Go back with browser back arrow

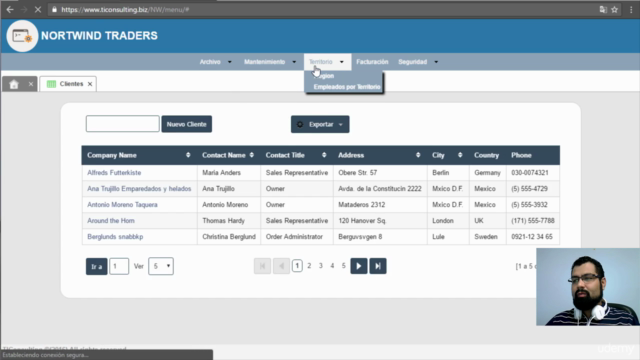coord(10,9)
